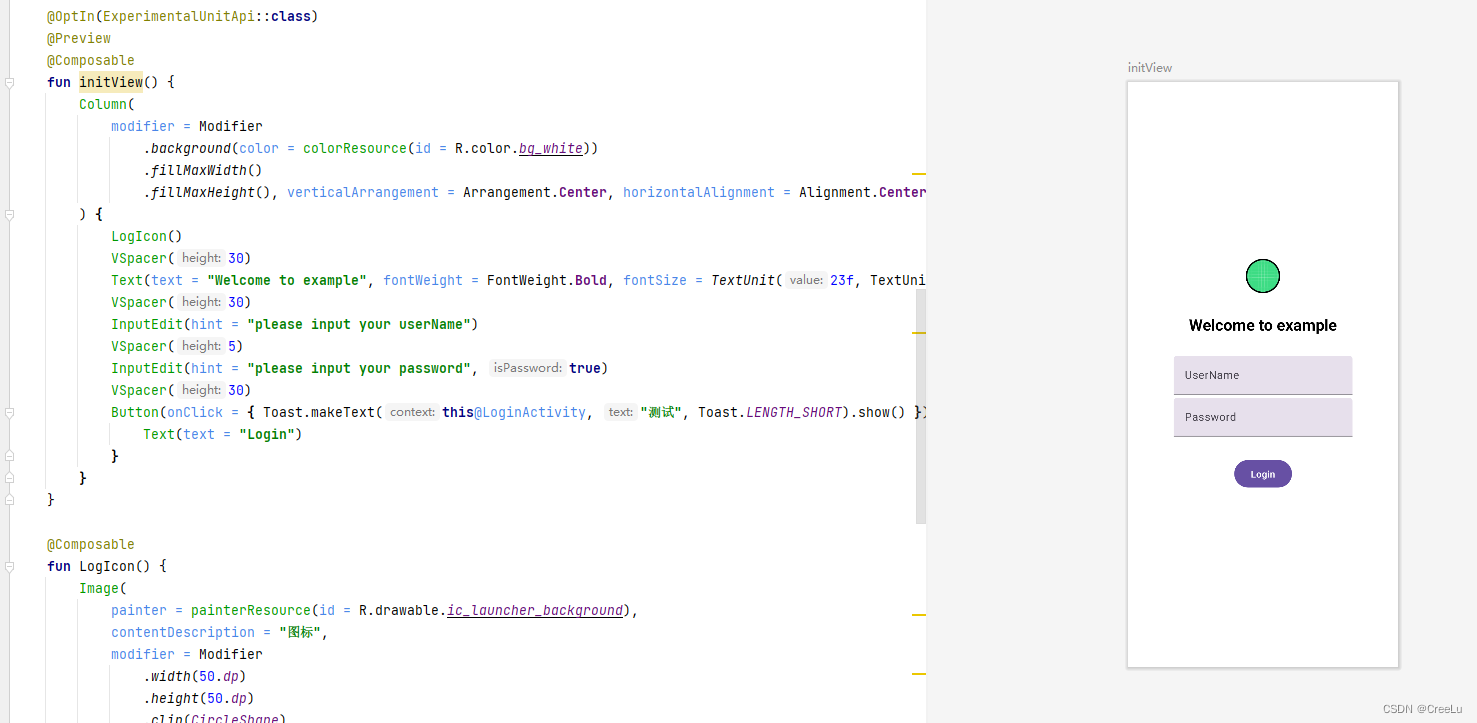Click the LENGTH_SHORT constant
Viewport: 1477px width, 723px height.
pos(794,412)
